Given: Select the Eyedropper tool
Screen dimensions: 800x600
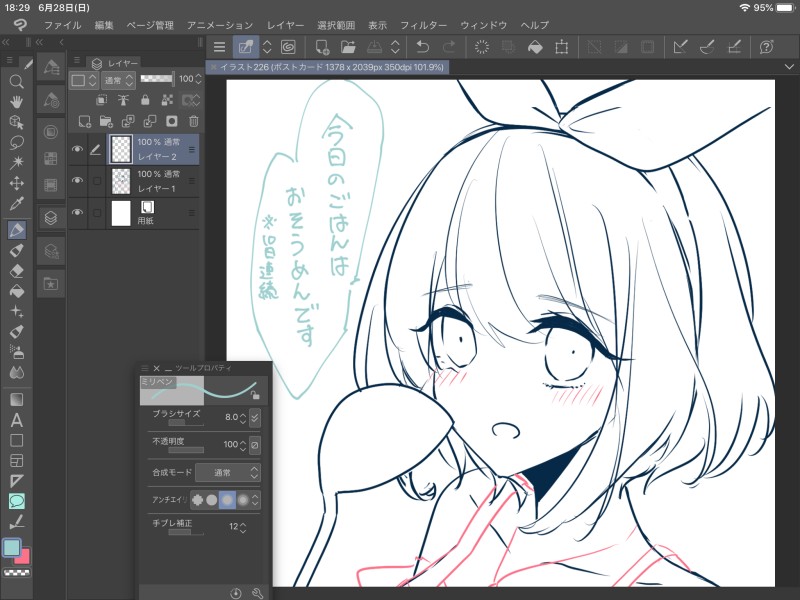Looking at the screenshot, I should [16, 204].
